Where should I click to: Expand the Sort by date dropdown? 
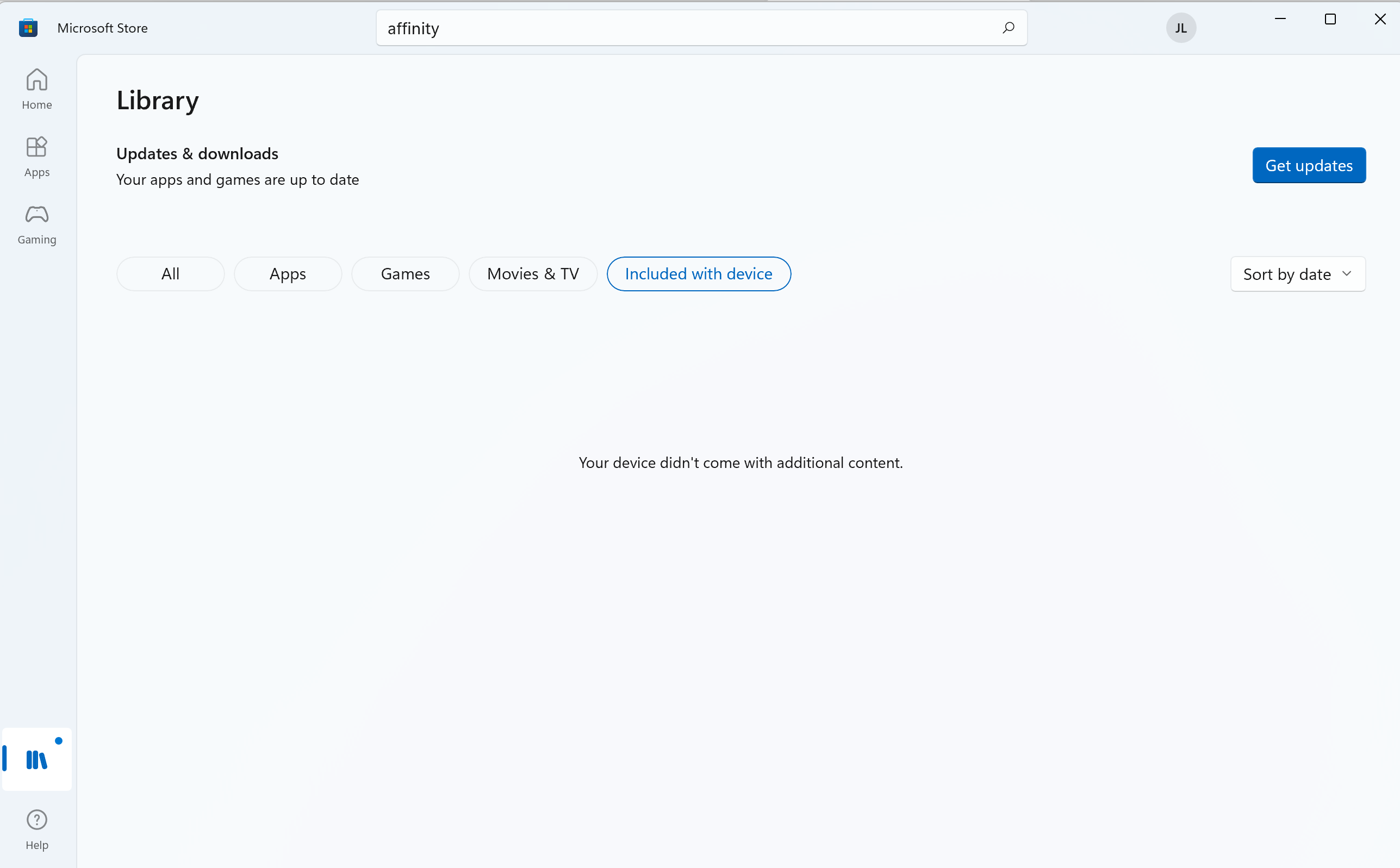(x=1286, y=274)
